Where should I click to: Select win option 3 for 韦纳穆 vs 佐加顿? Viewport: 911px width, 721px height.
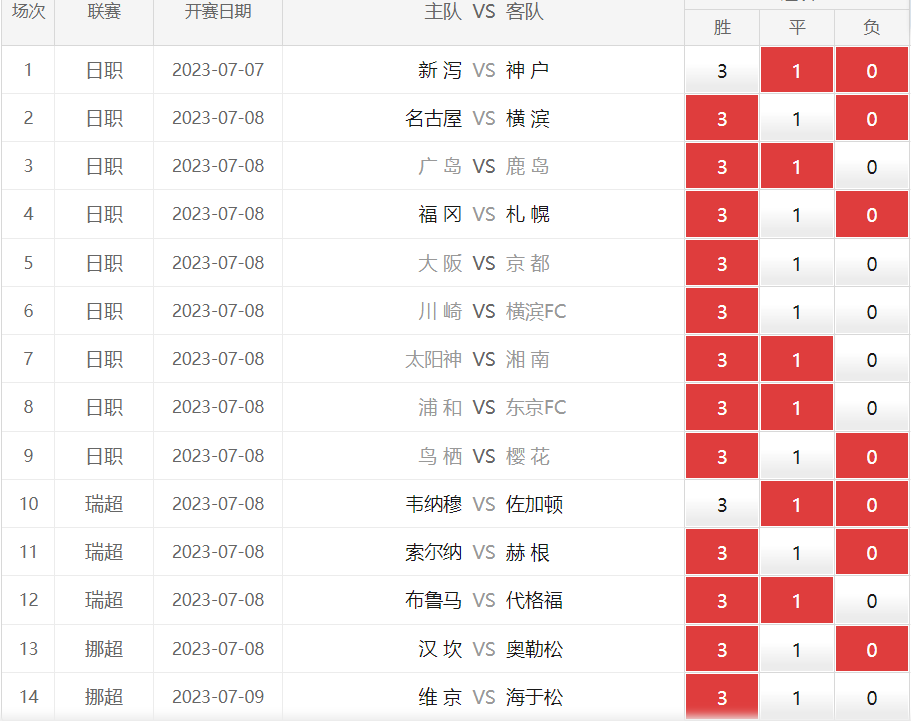click(x=722, y=505)
